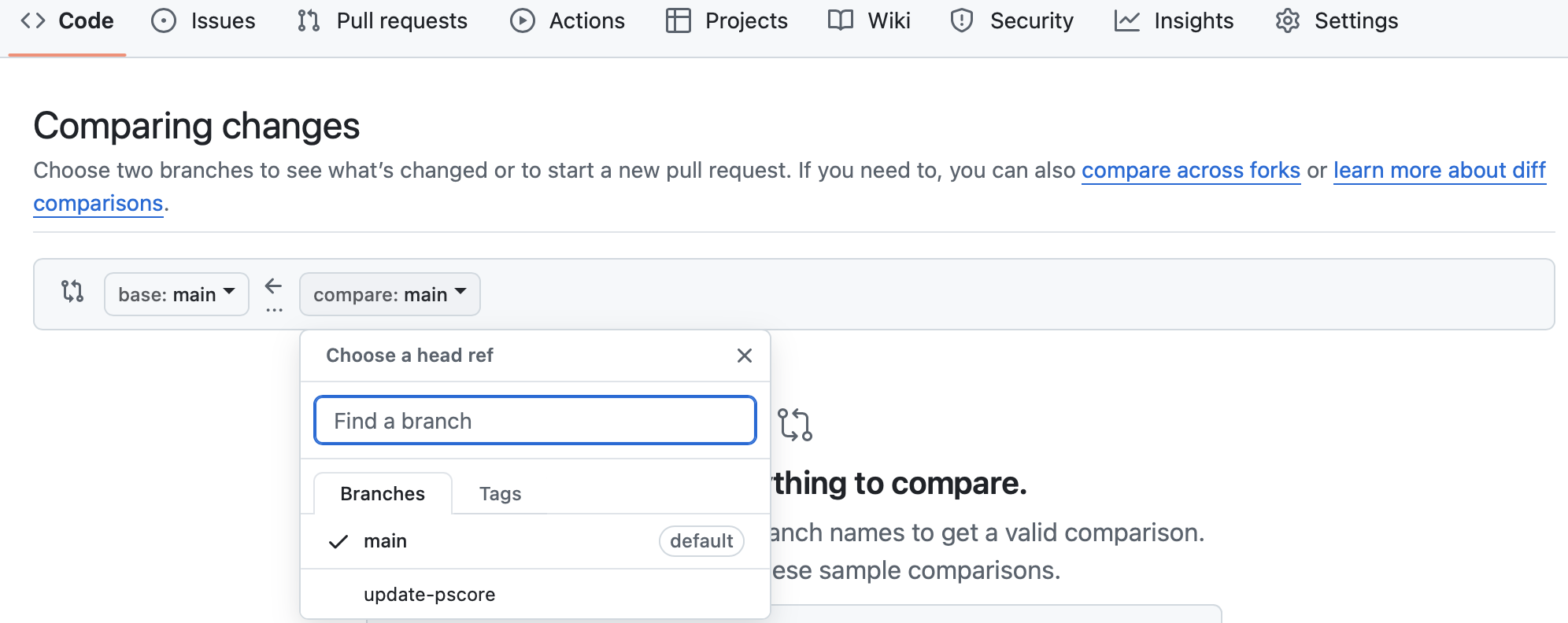This screenshot has height=623, width=1568.
Task: Toggle the compare: main dropdown
Action: click(390, 294)
